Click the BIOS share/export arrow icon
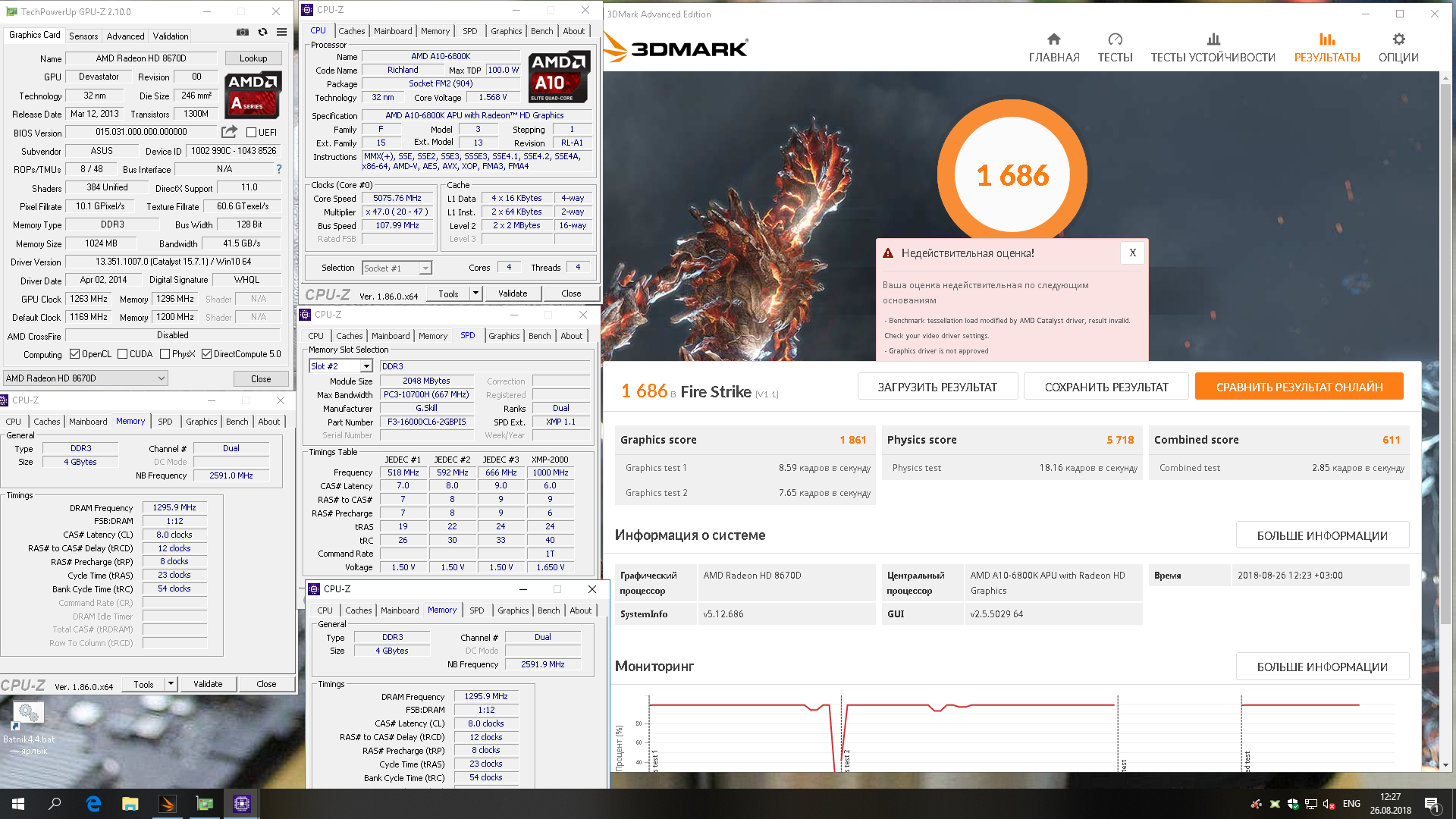The height and width of the screenshot is (819, 1456). click(x=230, y=131)
